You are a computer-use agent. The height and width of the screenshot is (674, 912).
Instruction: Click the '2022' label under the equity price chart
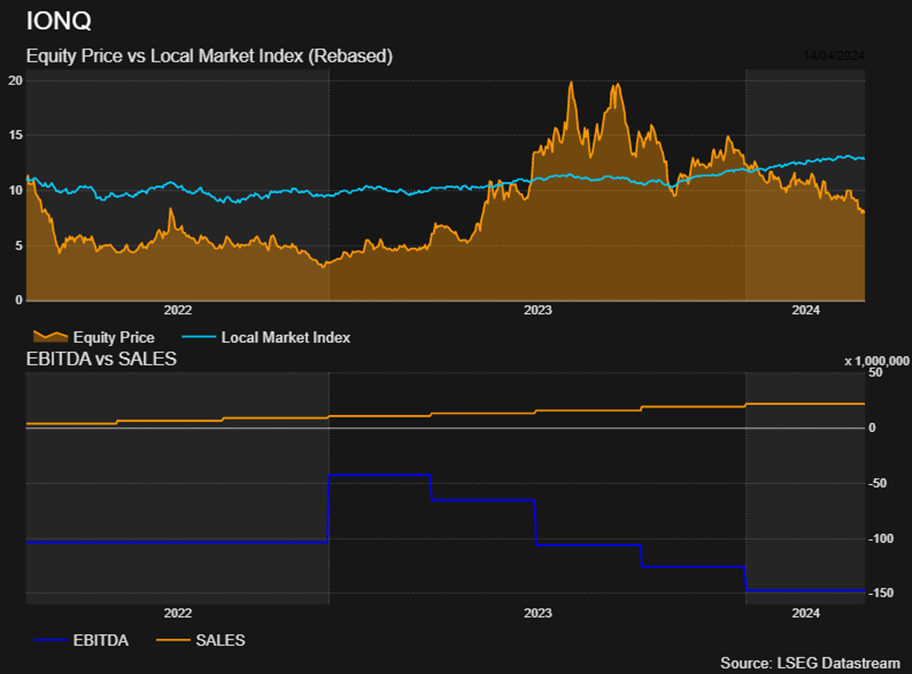[178, 310]
